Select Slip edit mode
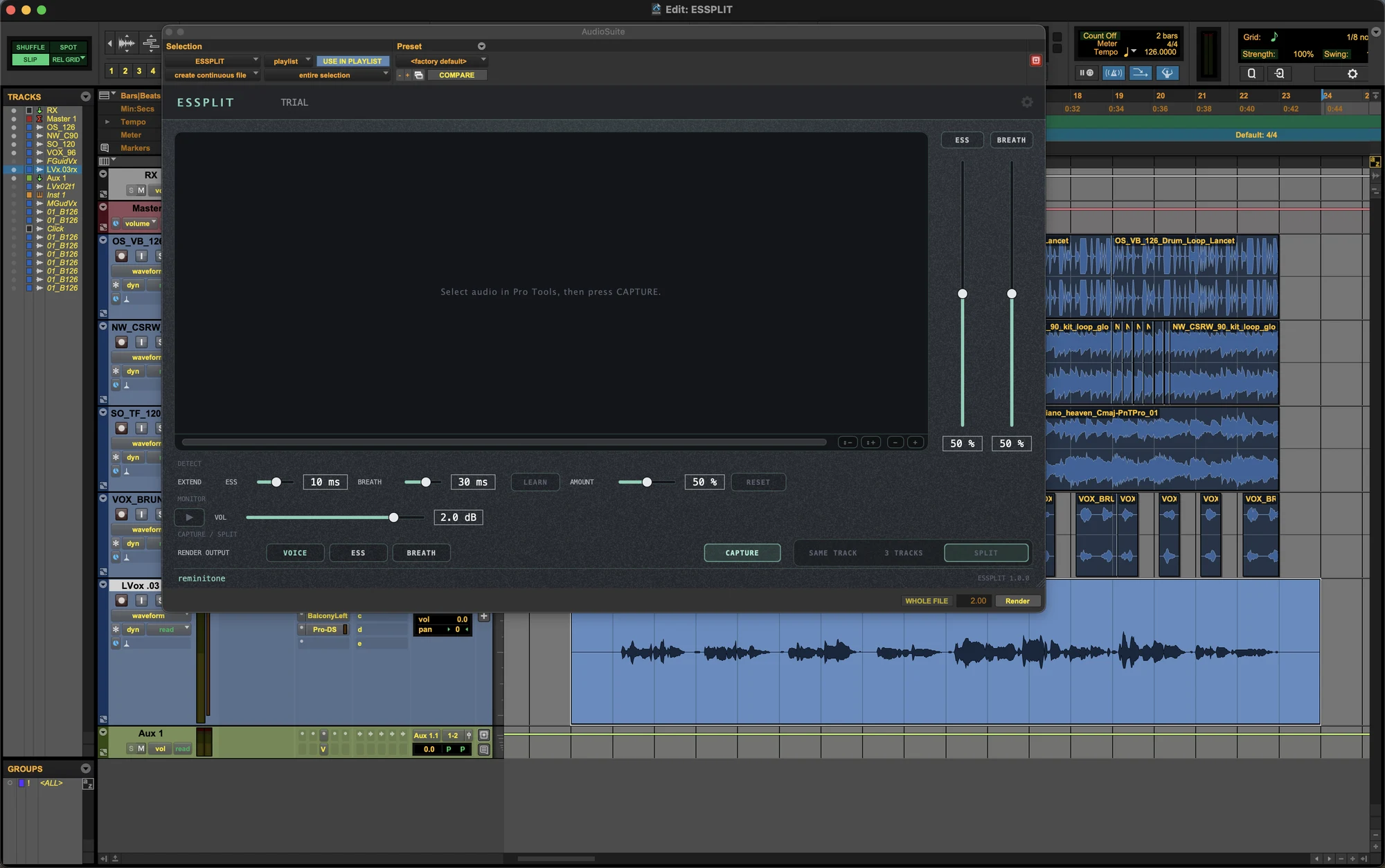Screen dimensions: 1385x868 30,60
